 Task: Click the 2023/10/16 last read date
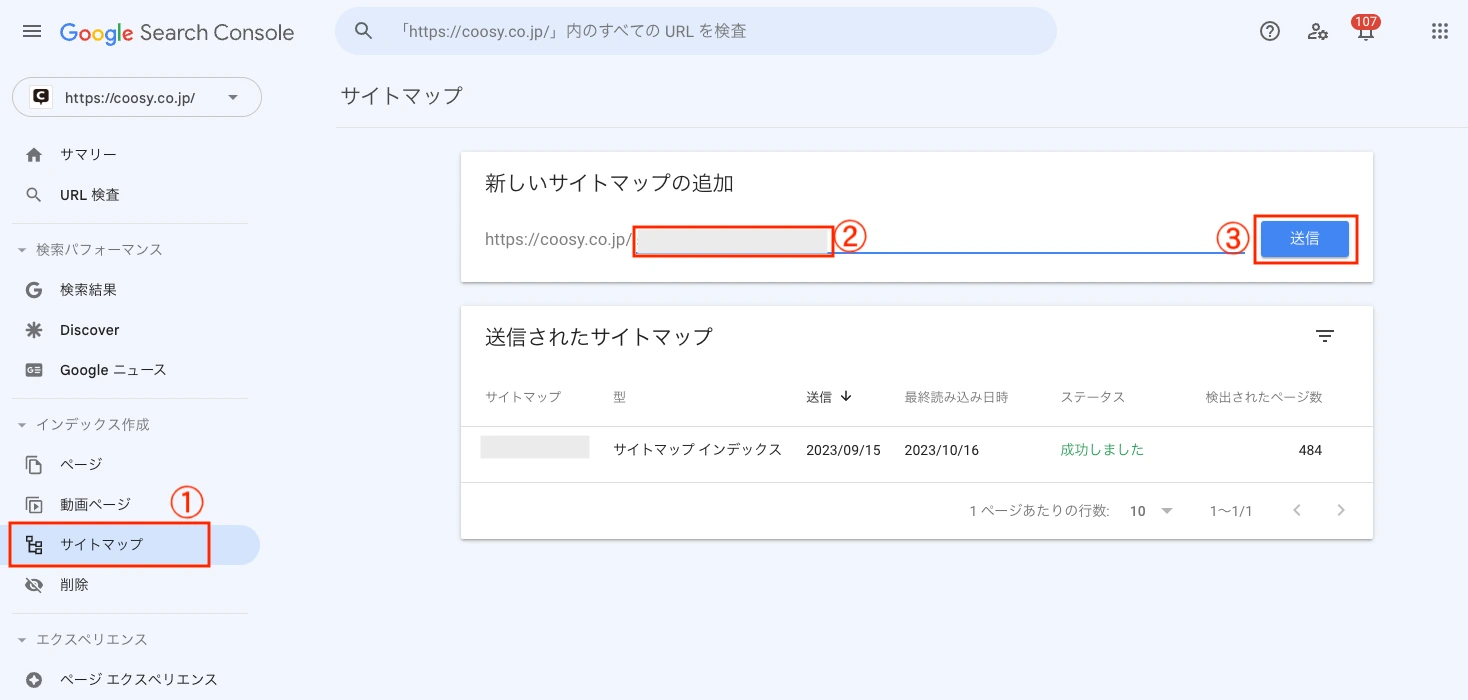[941, 450]
